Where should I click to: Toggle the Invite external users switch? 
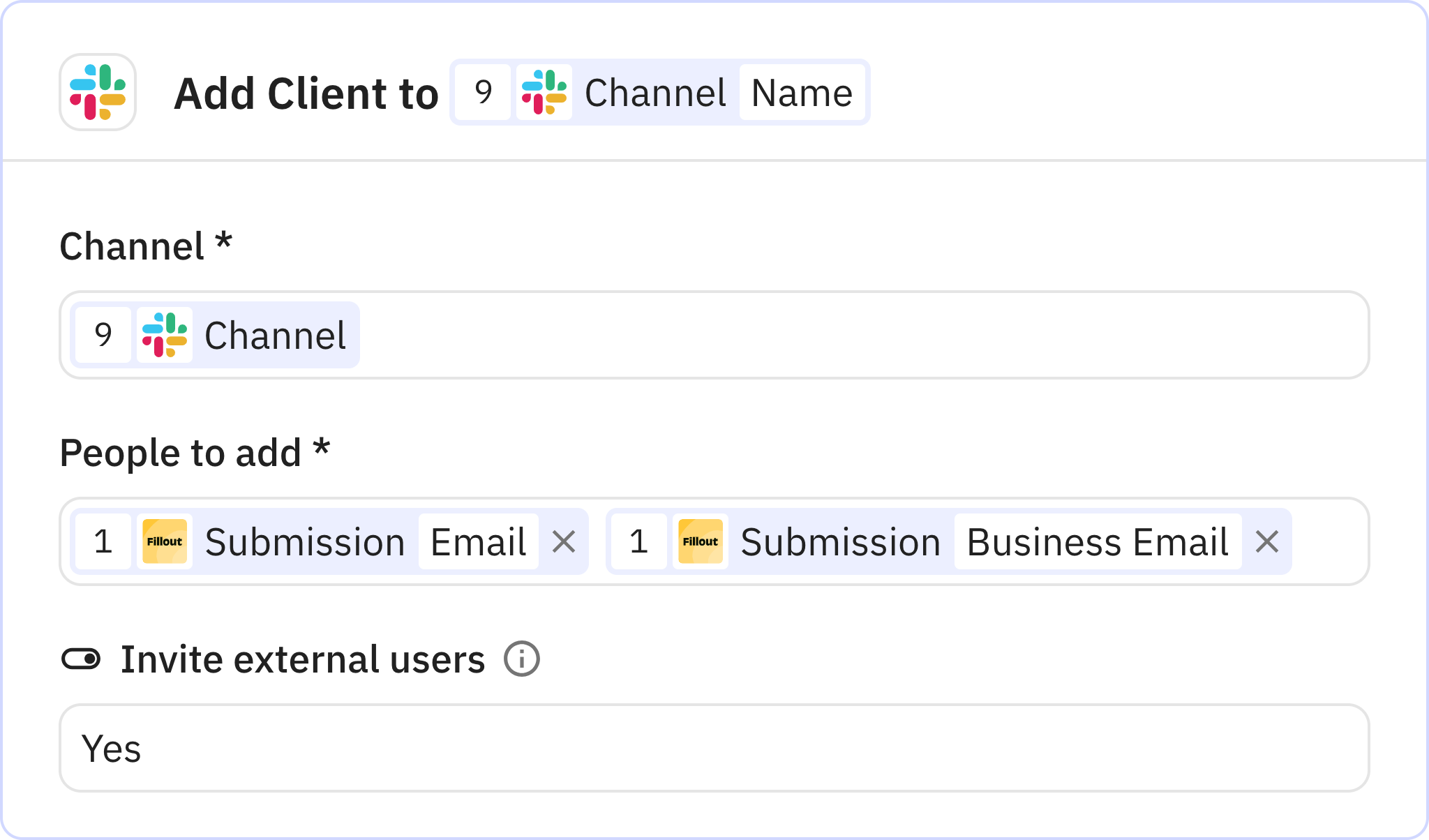pos(82,657)
